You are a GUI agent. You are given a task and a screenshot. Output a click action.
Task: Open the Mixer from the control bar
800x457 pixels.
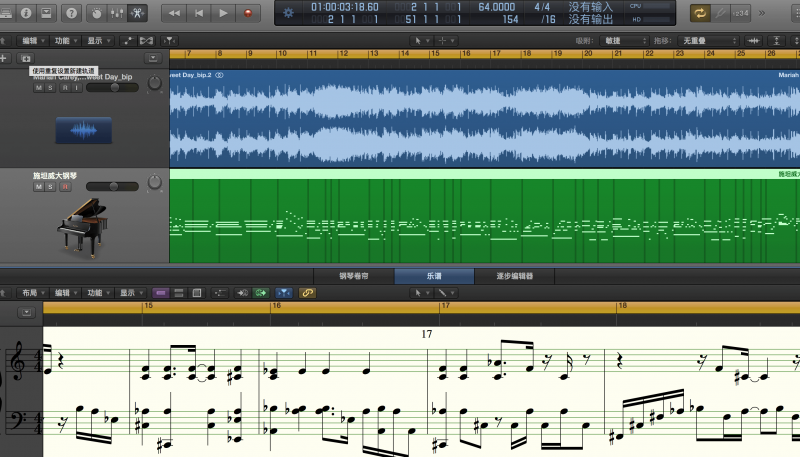coord(116,13)
